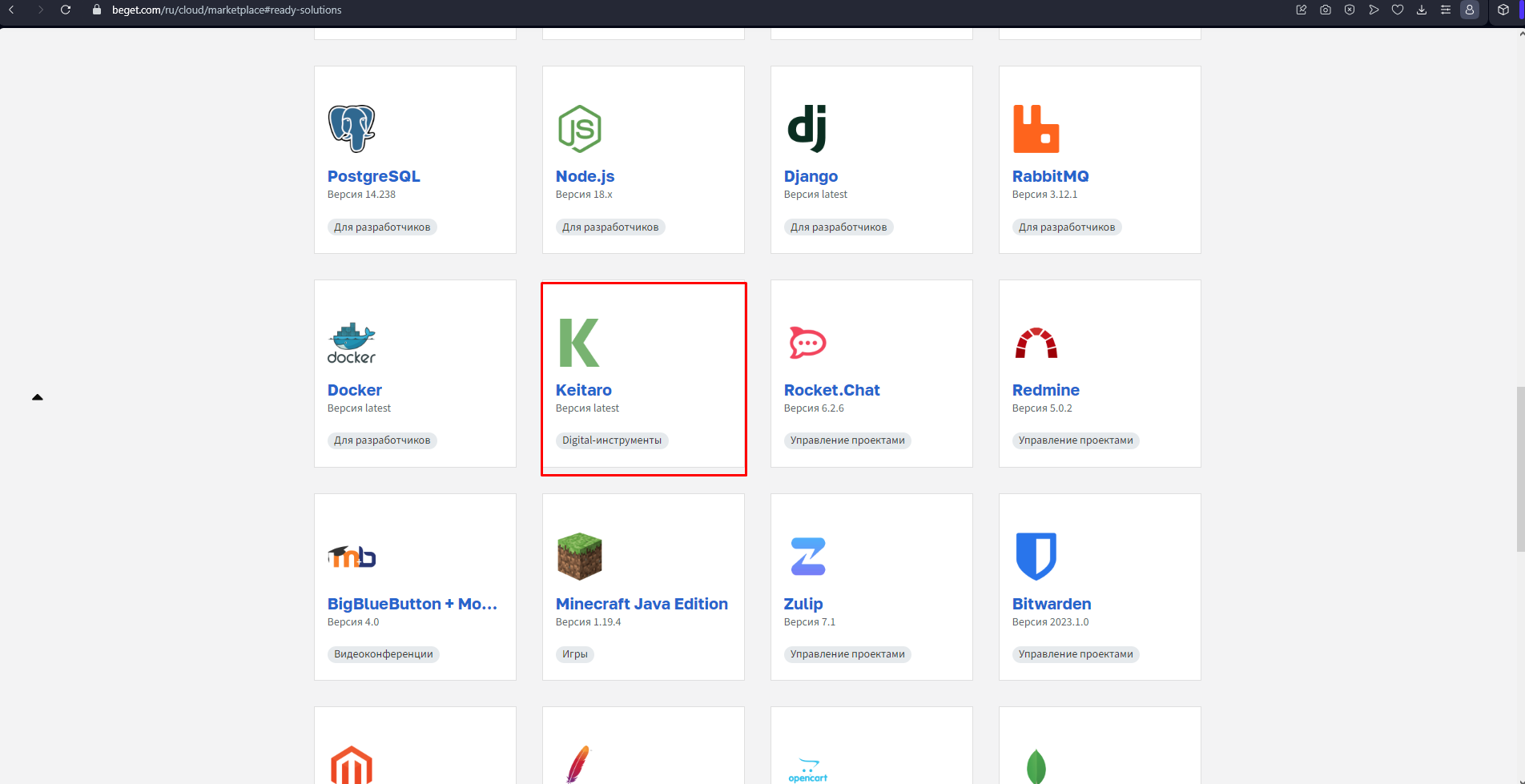Image resolution: width=1525 pixels, height=784 pixels.
Task: Click the Версия 5.0.2 text
Action: click(x=1042, y=408)
